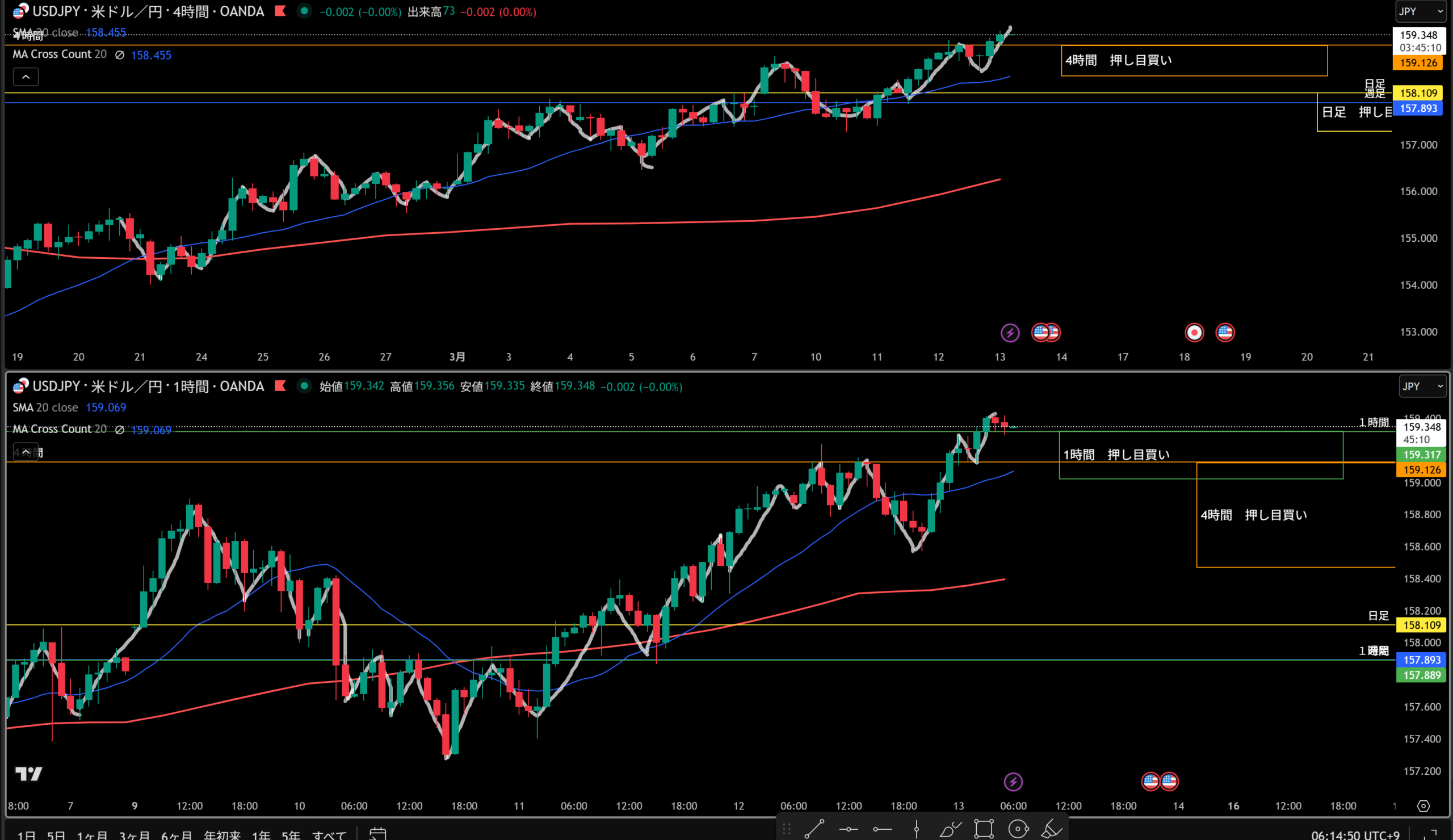Image resolution: width=1453 pixels, height=840 pixels.
Task: Select the highlighter tool
Action: 1052,829
